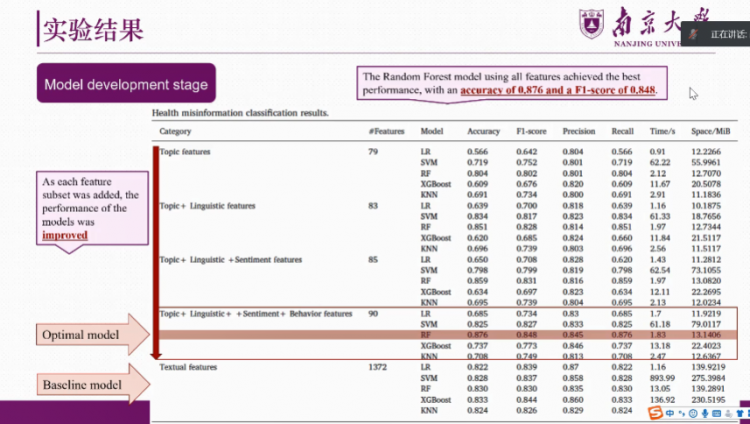Click the 实验结果 slide title
750x424 pixels.
(93, 30)
